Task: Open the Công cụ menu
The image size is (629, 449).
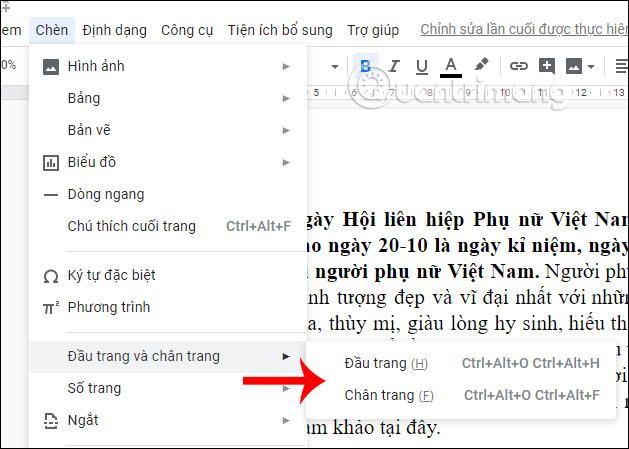Action: (x=187, y=30)
